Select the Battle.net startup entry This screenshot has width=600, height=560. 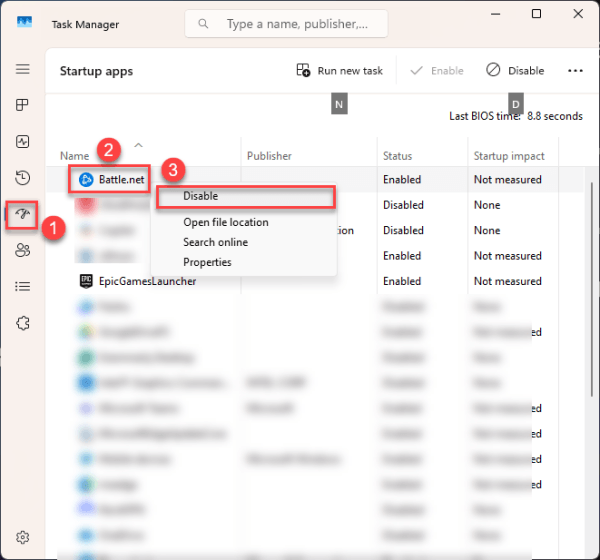(x=122, y=180)
